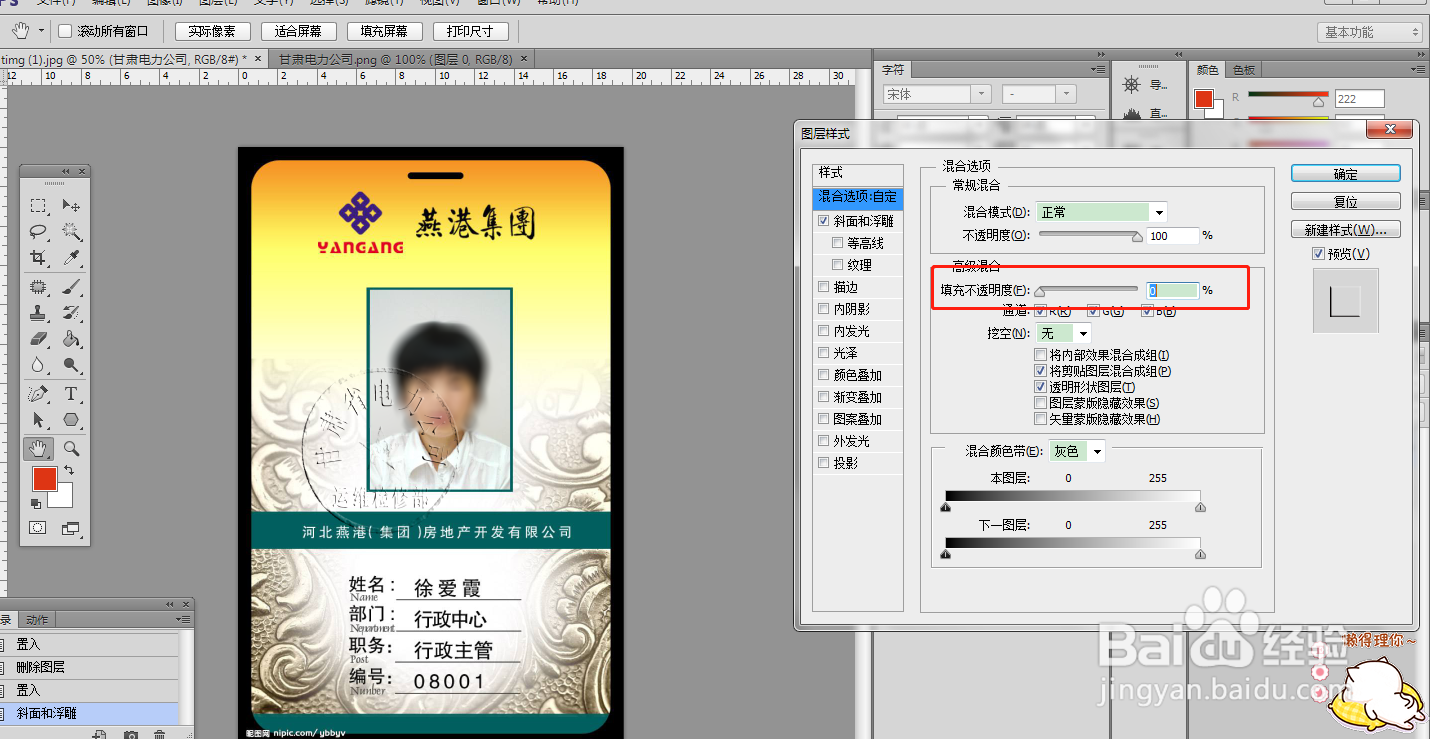Screen dimensions: 1430x739
Task: Select the History Brush tool
Action: 71,313
